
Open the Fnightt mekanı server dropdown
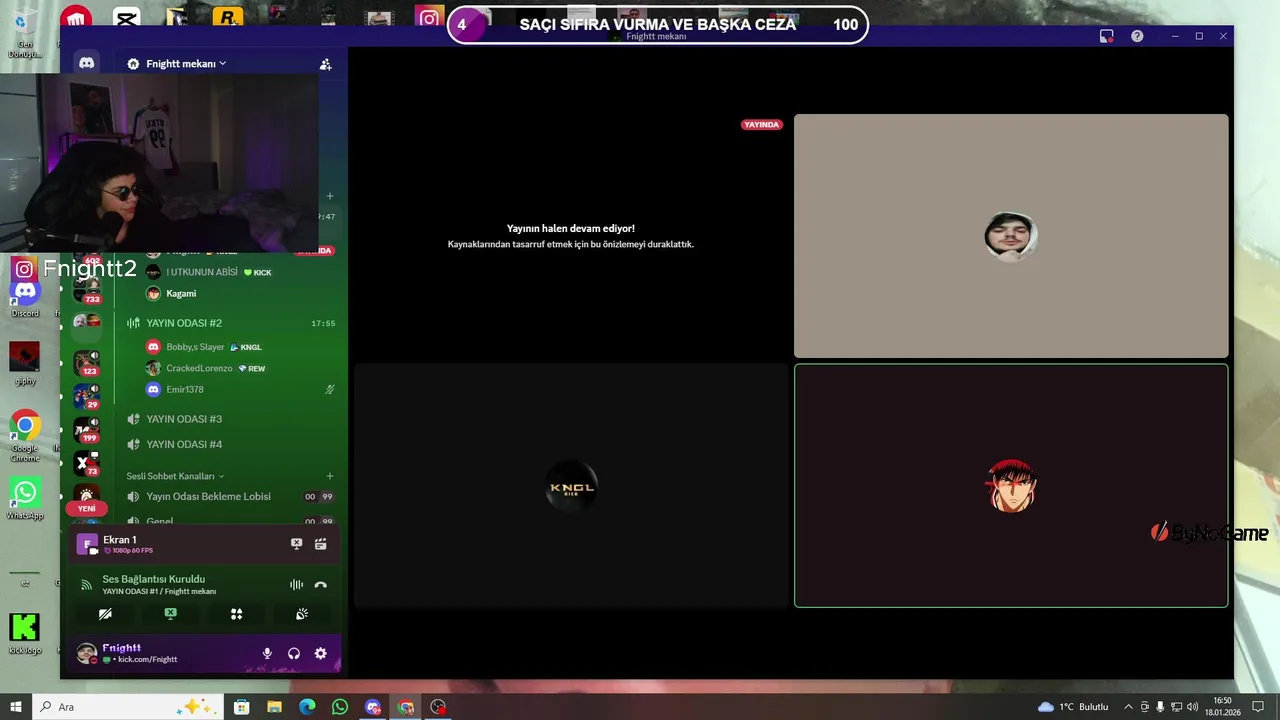185,64
